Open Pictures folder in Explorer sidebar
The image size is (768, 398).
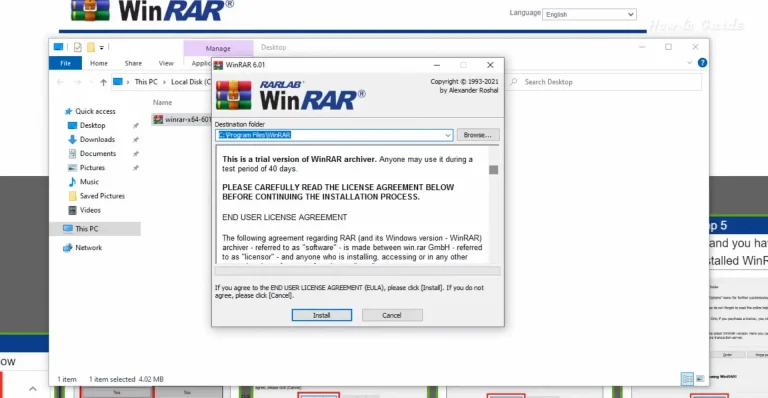coord(92,167)
